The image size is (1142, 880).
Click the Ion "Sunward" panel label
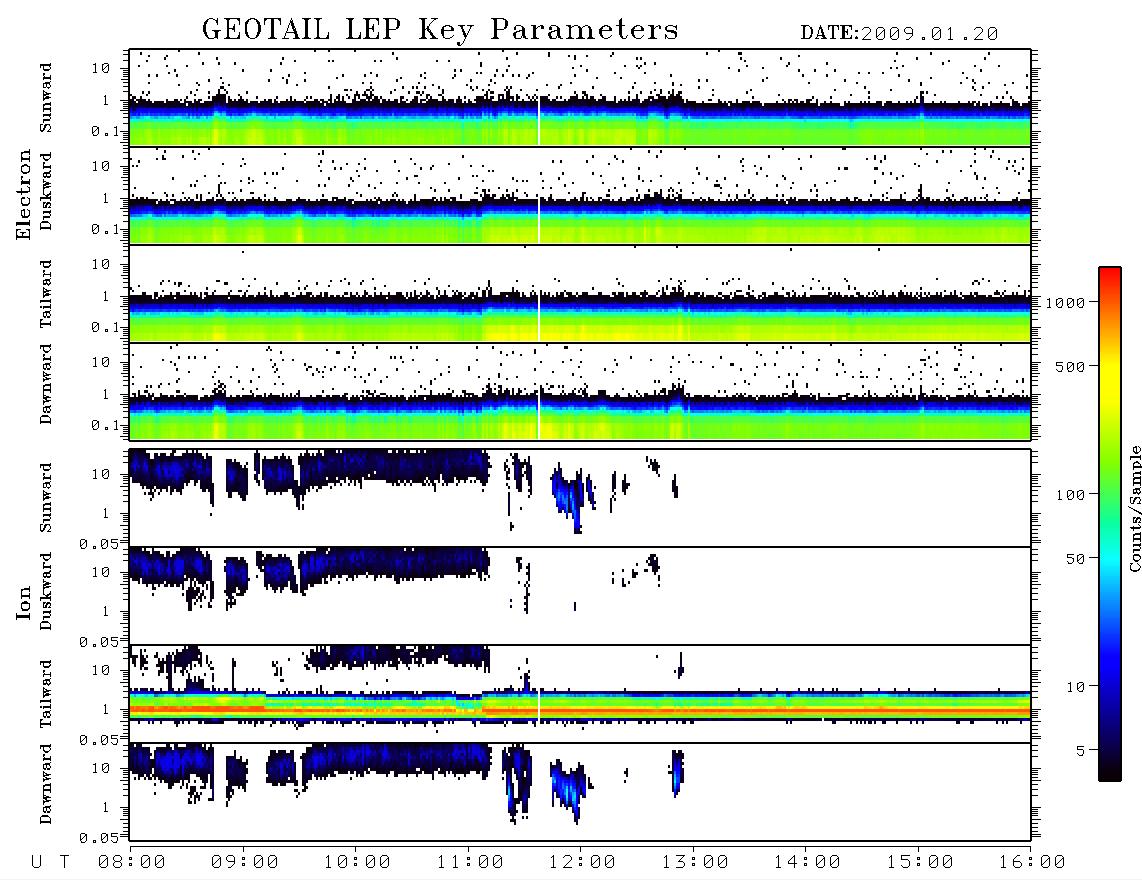pos(46,497)
